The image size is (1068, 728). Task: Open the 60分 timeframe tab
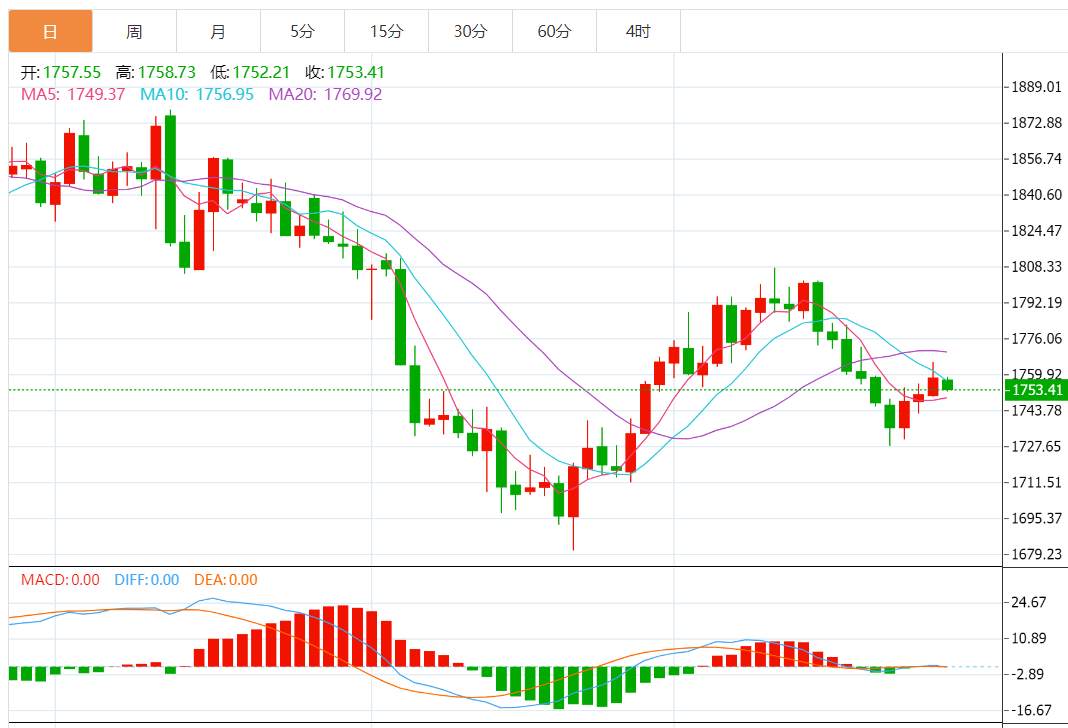[554, 31]
